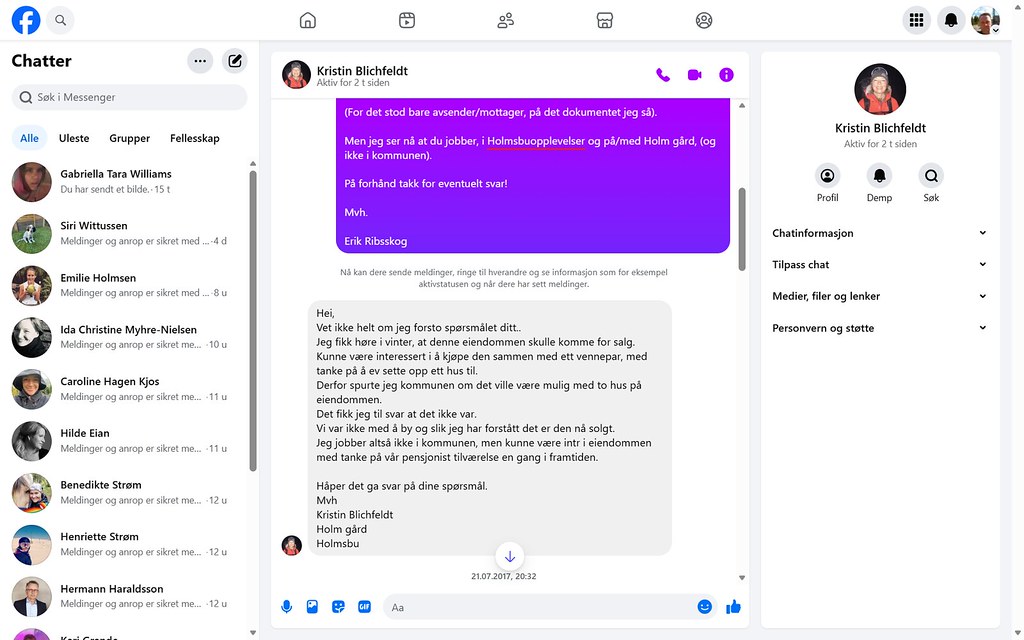Select the Fellesskap tab

click(x=195, y=138)
